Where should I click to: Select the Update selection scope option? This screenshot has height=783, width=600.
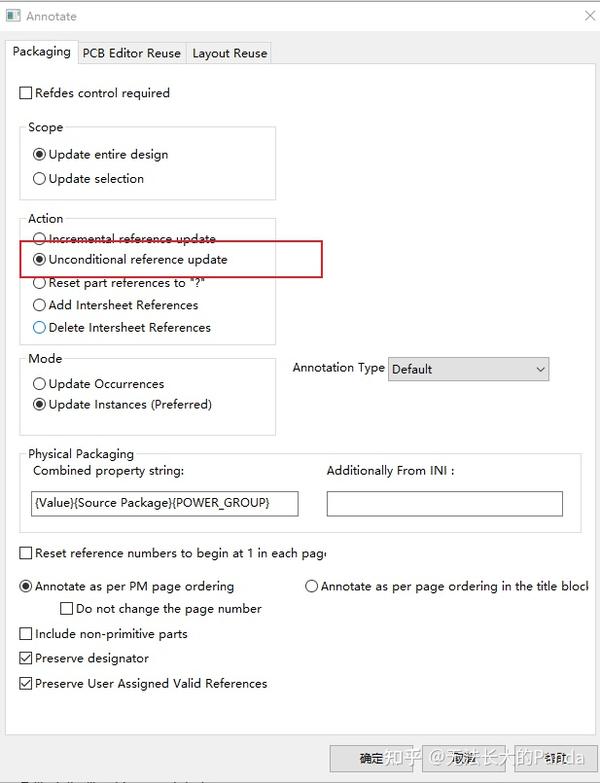pyautogui.click(x=40, y=179)
